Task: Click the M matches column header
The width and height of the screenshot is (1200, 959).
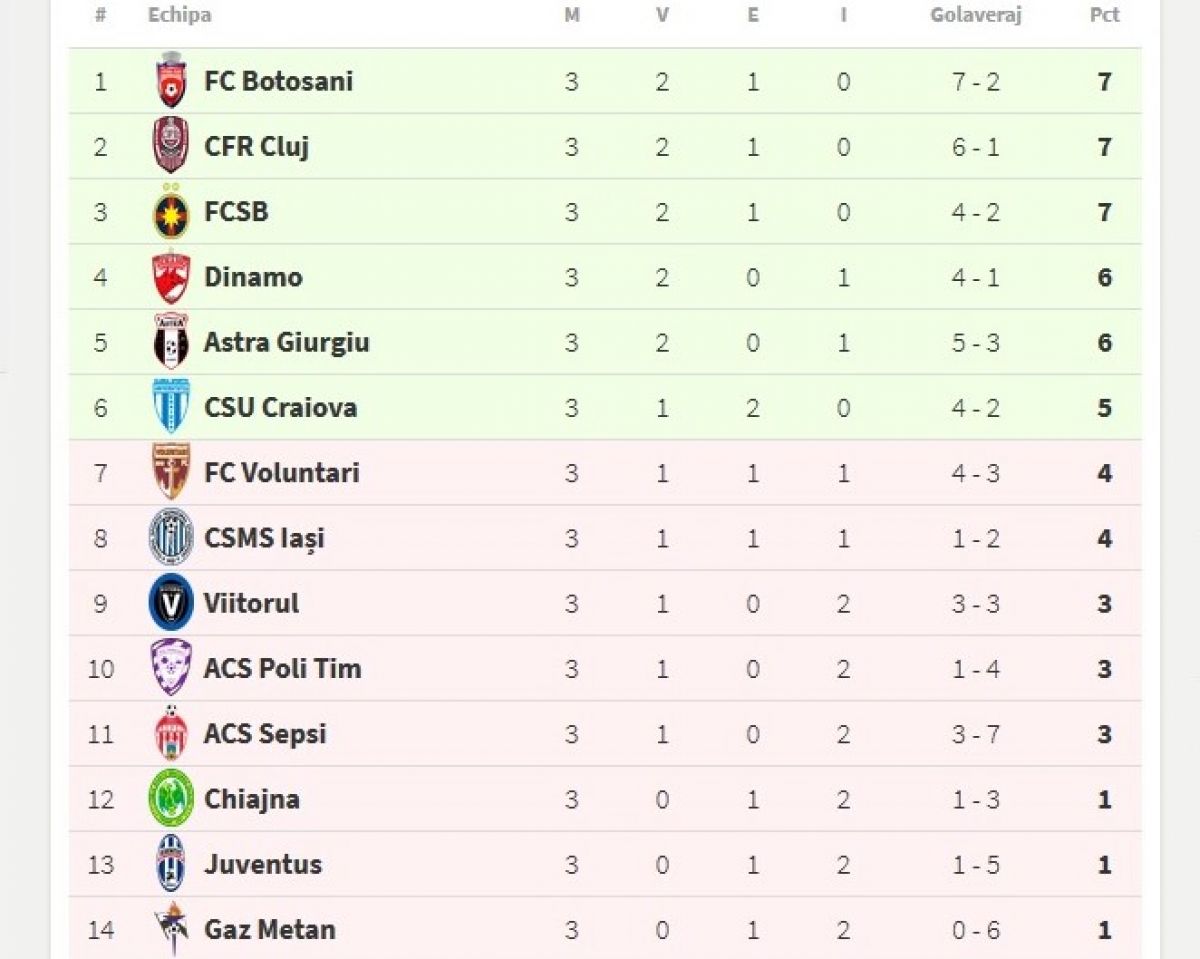Action: point(571,15)
